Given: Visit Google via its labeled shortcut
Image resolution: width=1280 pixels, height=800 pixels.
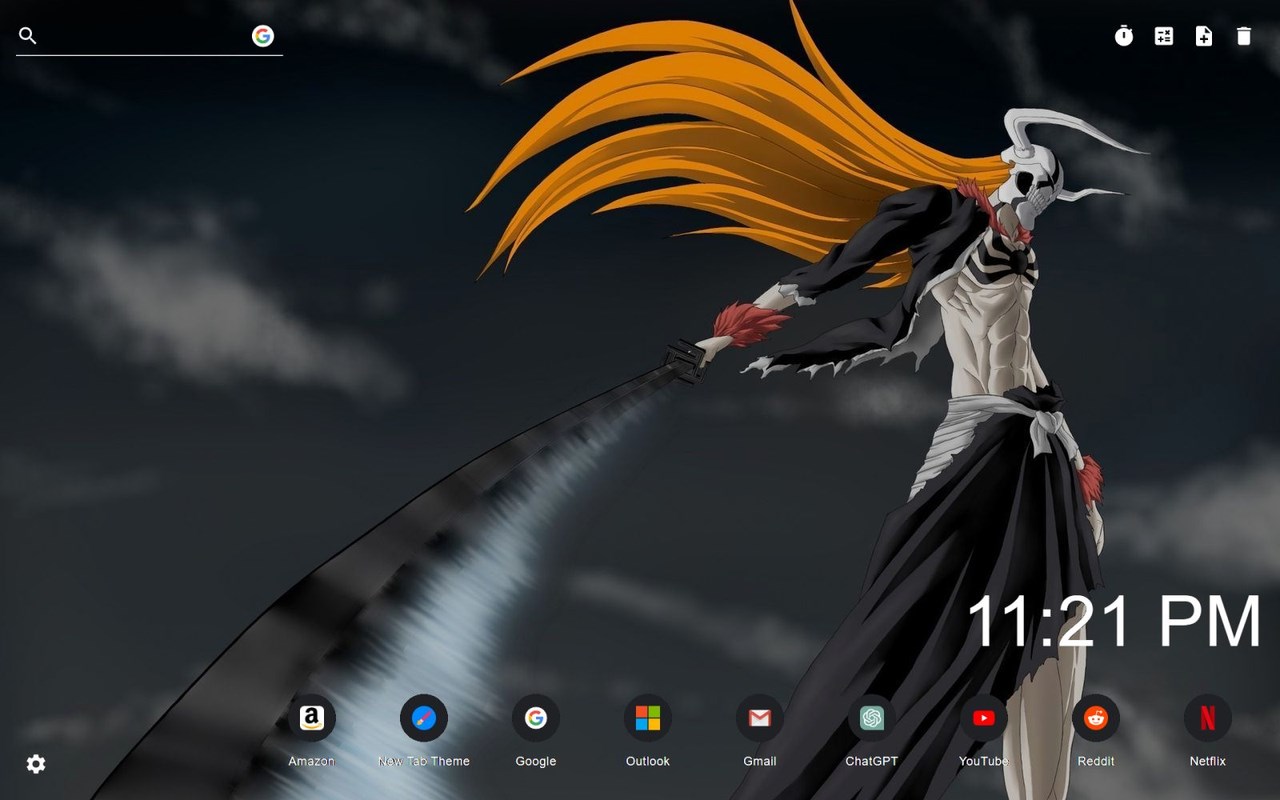Looking at the screenshot, I should click(535, 717).
